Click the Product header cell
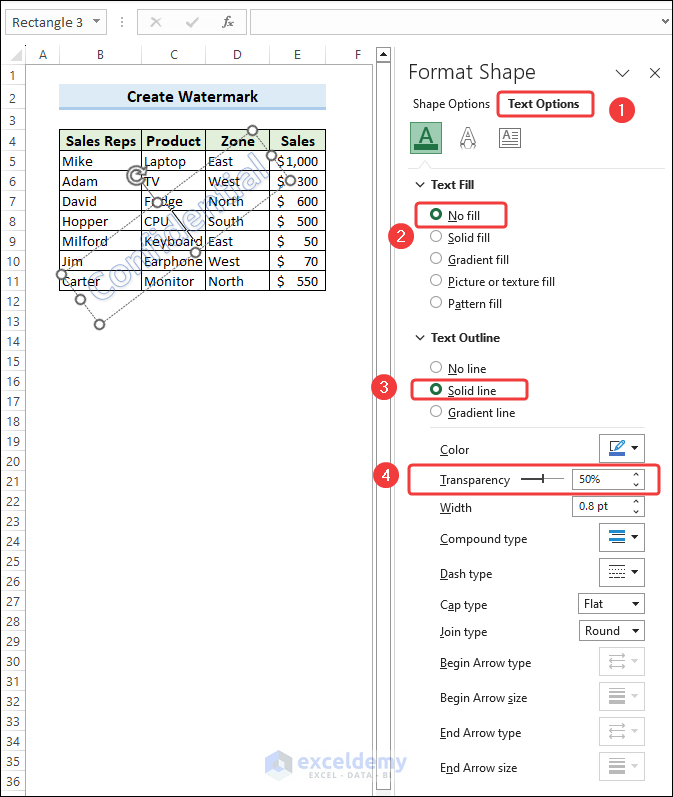 tap(173, 141)
